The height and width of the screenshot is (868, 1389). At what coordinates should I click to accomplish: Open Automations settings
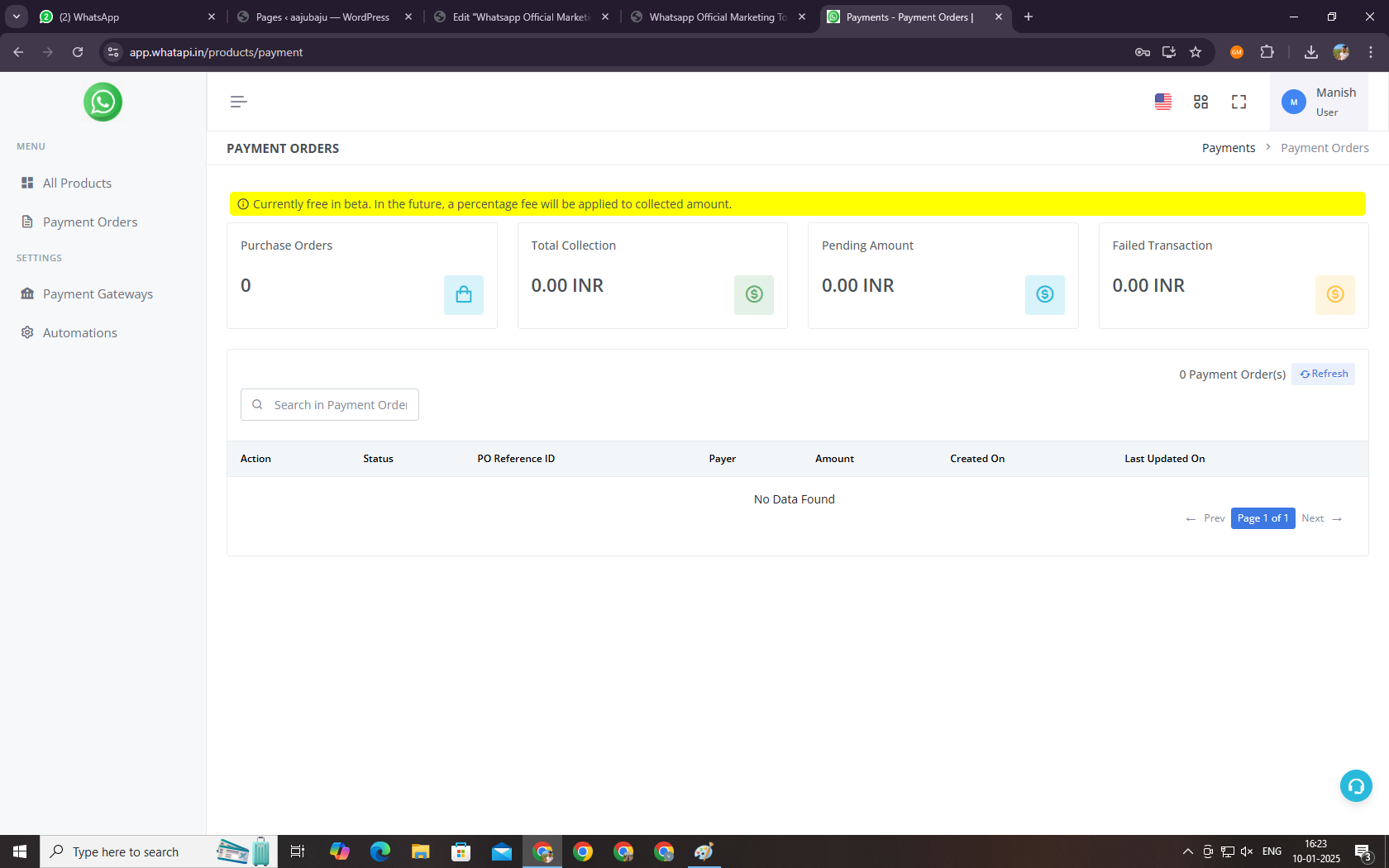[x=79, y=332]
